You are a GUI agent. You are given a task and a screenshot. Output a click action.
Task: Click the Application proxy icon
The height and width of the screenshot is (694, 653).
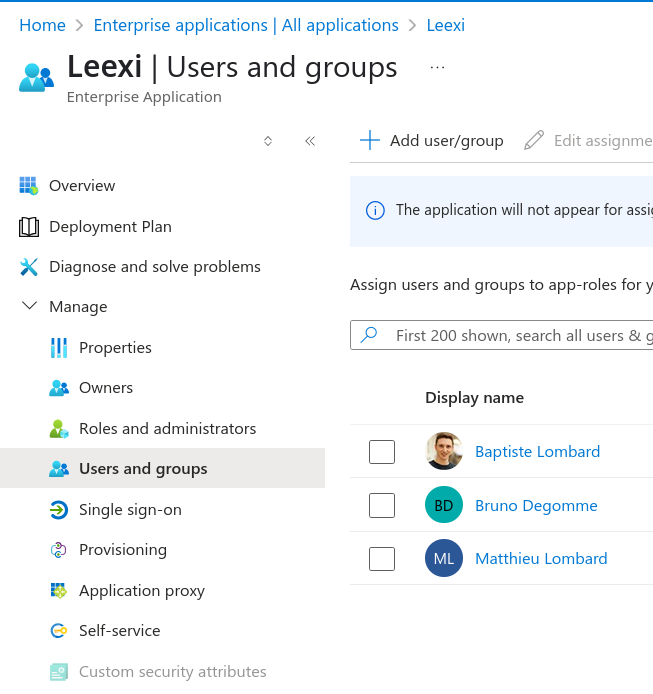59,590
